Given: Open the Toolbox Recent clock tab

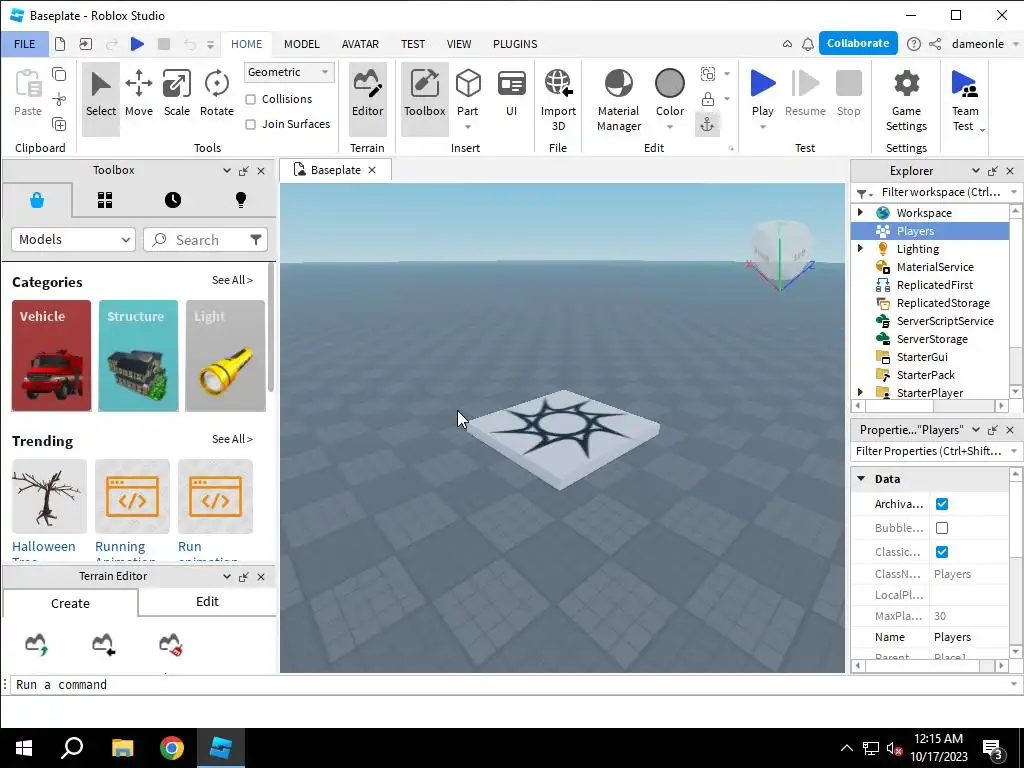Looking at the screenshot, I should pos(172,200).
